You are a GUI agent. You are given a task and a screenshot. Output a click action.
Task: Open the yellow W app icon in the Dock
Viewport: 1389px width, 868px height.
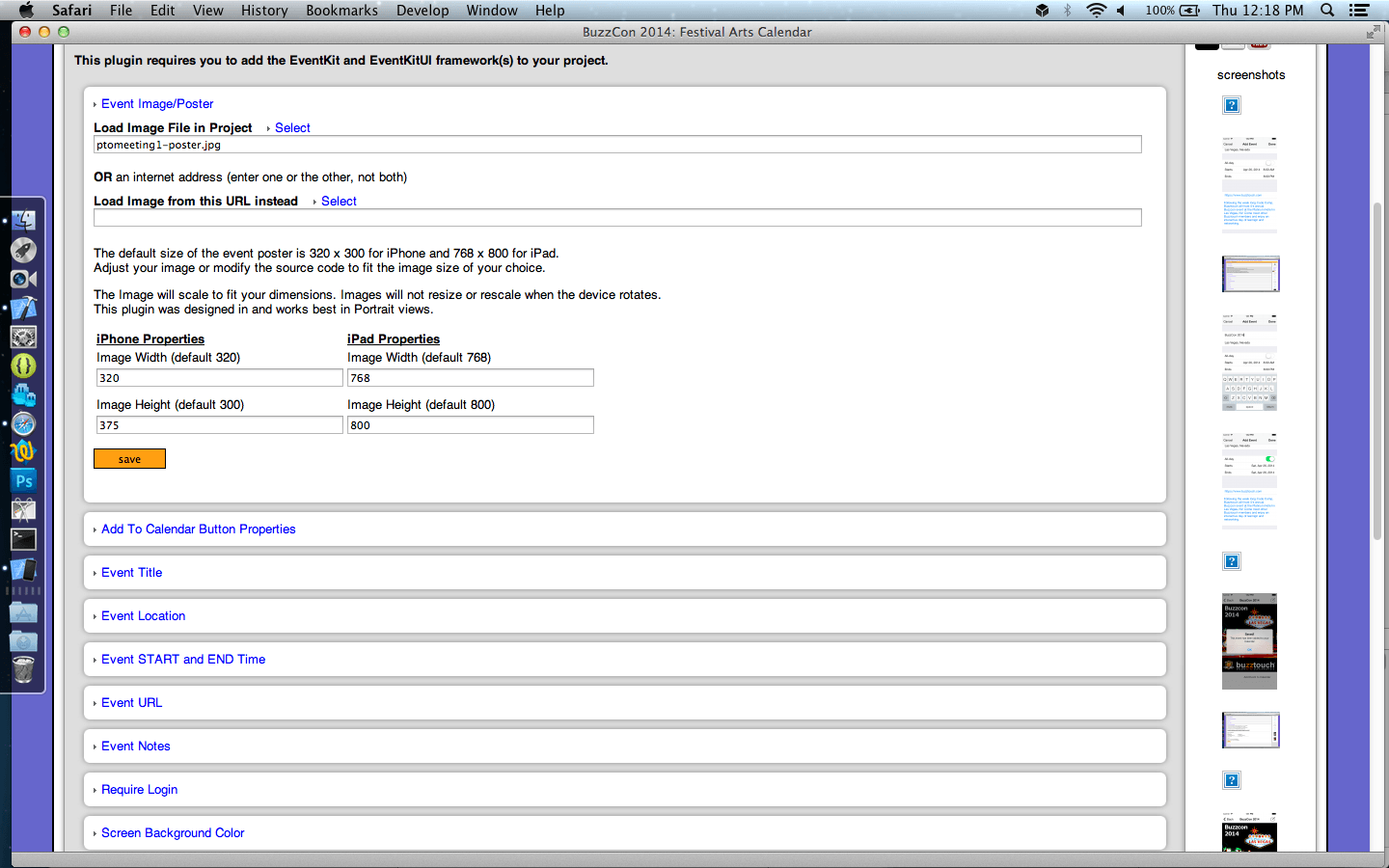[23, 451]
